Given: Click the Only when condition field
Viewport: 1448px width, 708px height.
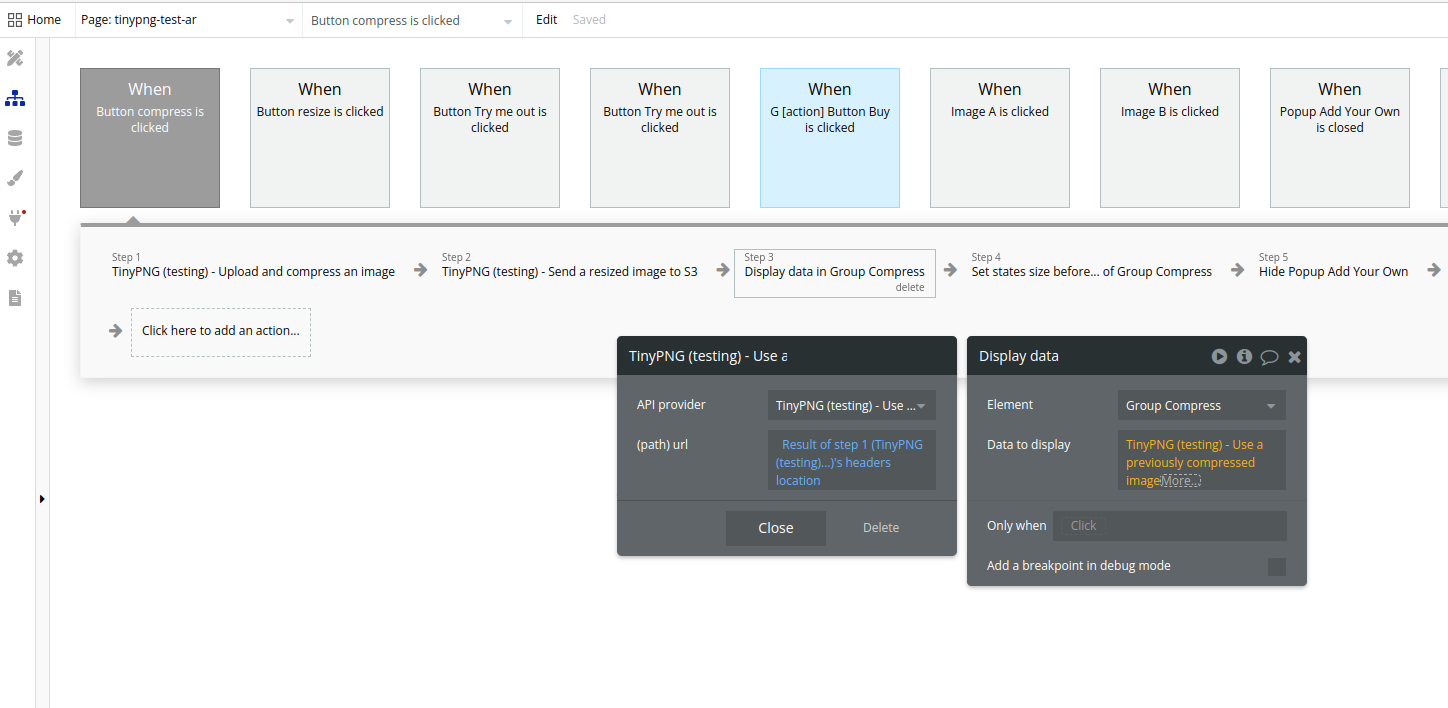Looking at the screenshot, I should (x=1170, y=526).
